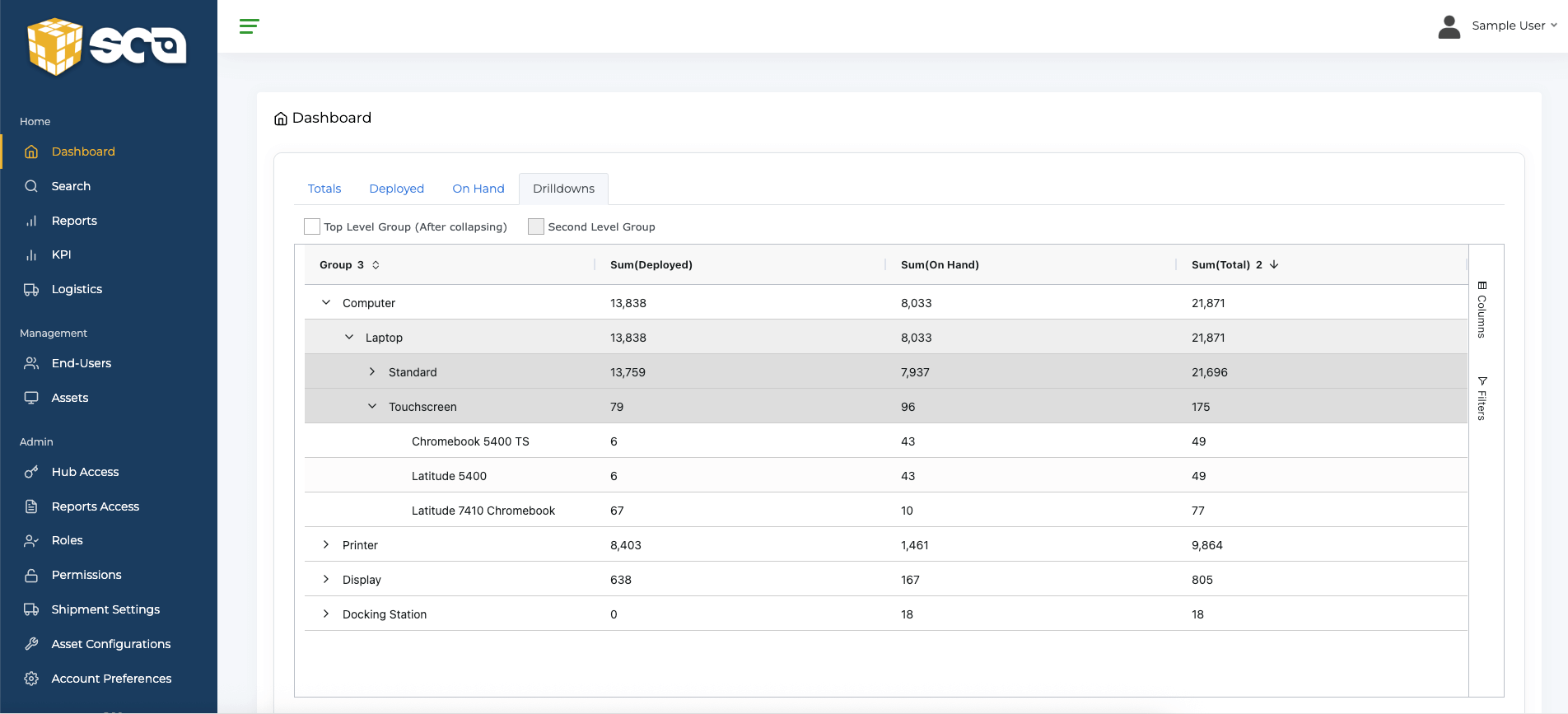Expand the Display row
Screen dimensions: 1568x714
(326, 579)
